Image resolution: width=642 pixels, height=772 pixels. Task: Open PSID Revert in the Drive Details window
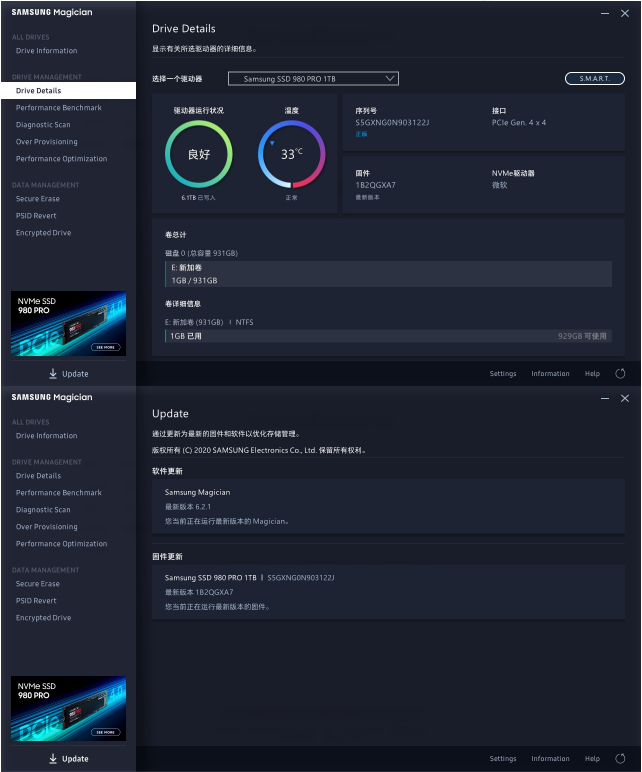36,216
